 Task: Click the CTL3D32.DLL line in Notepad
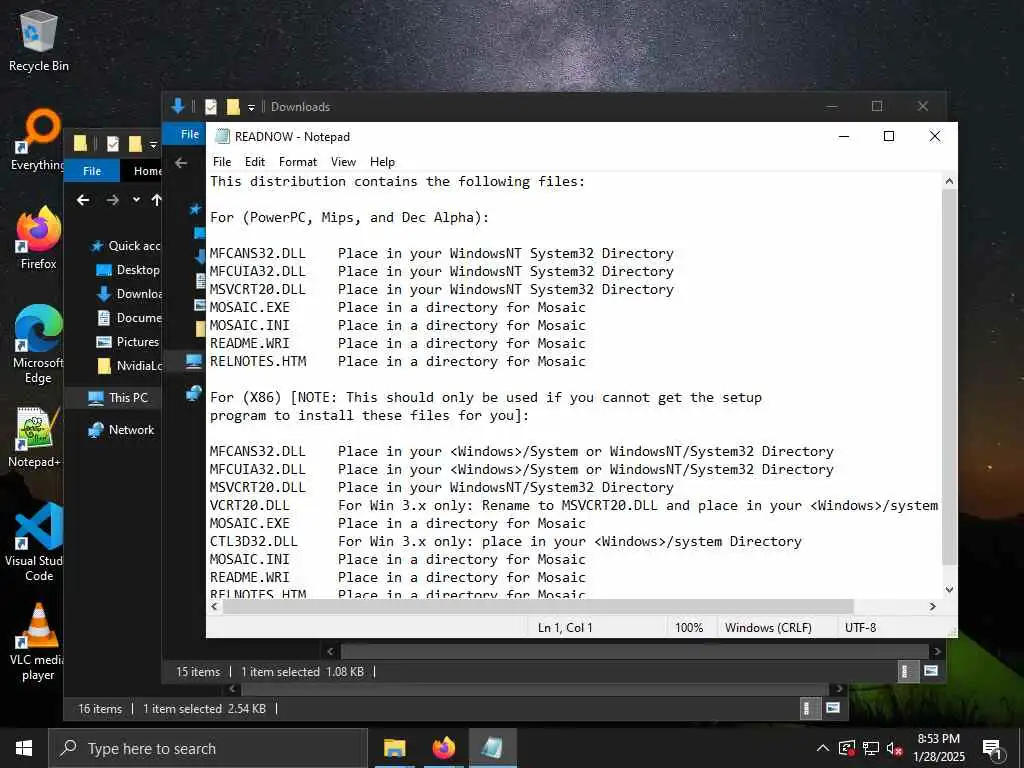click(505, 541)
